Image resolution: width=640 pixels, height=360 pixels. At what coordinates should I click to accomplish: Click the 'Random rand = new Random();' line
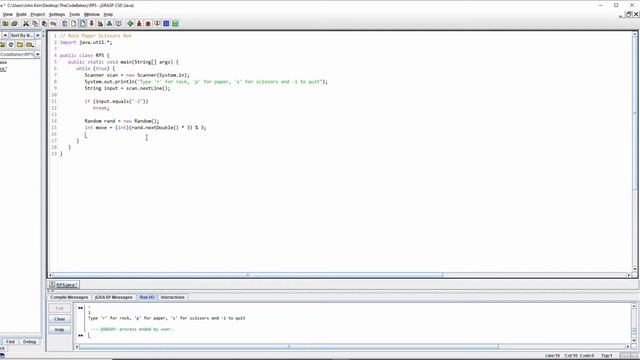(122, 121)
